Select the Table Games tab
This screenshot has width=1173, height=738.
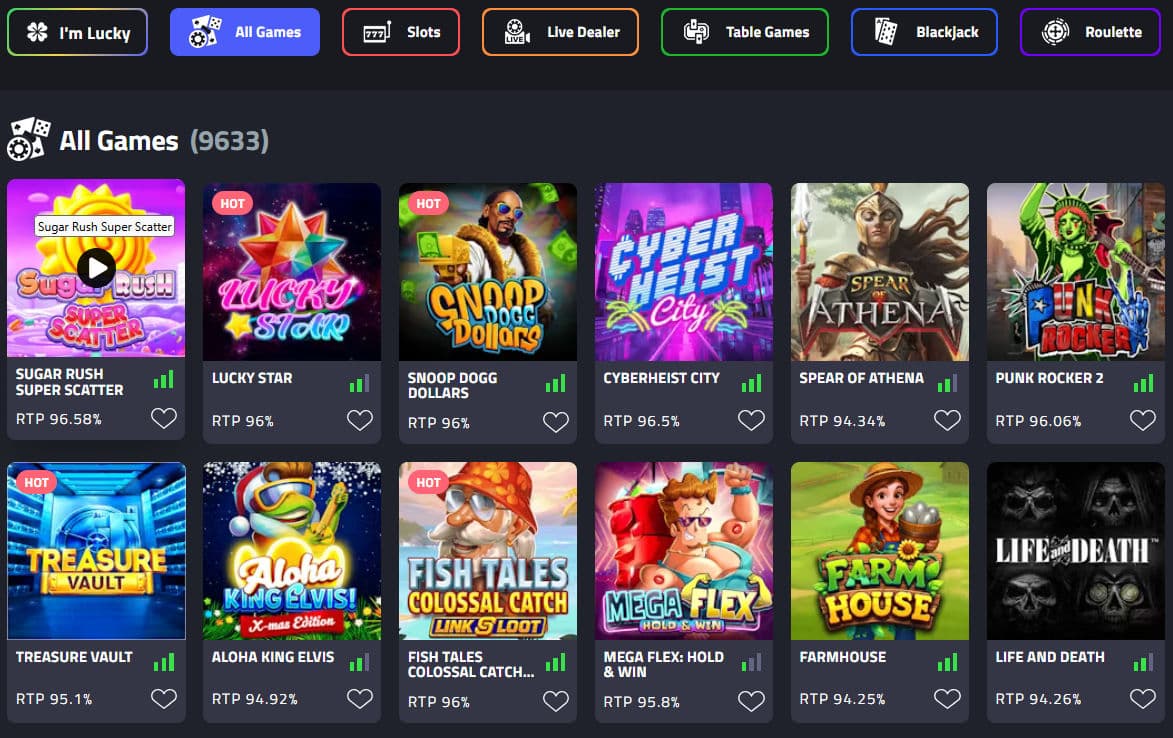745,32
